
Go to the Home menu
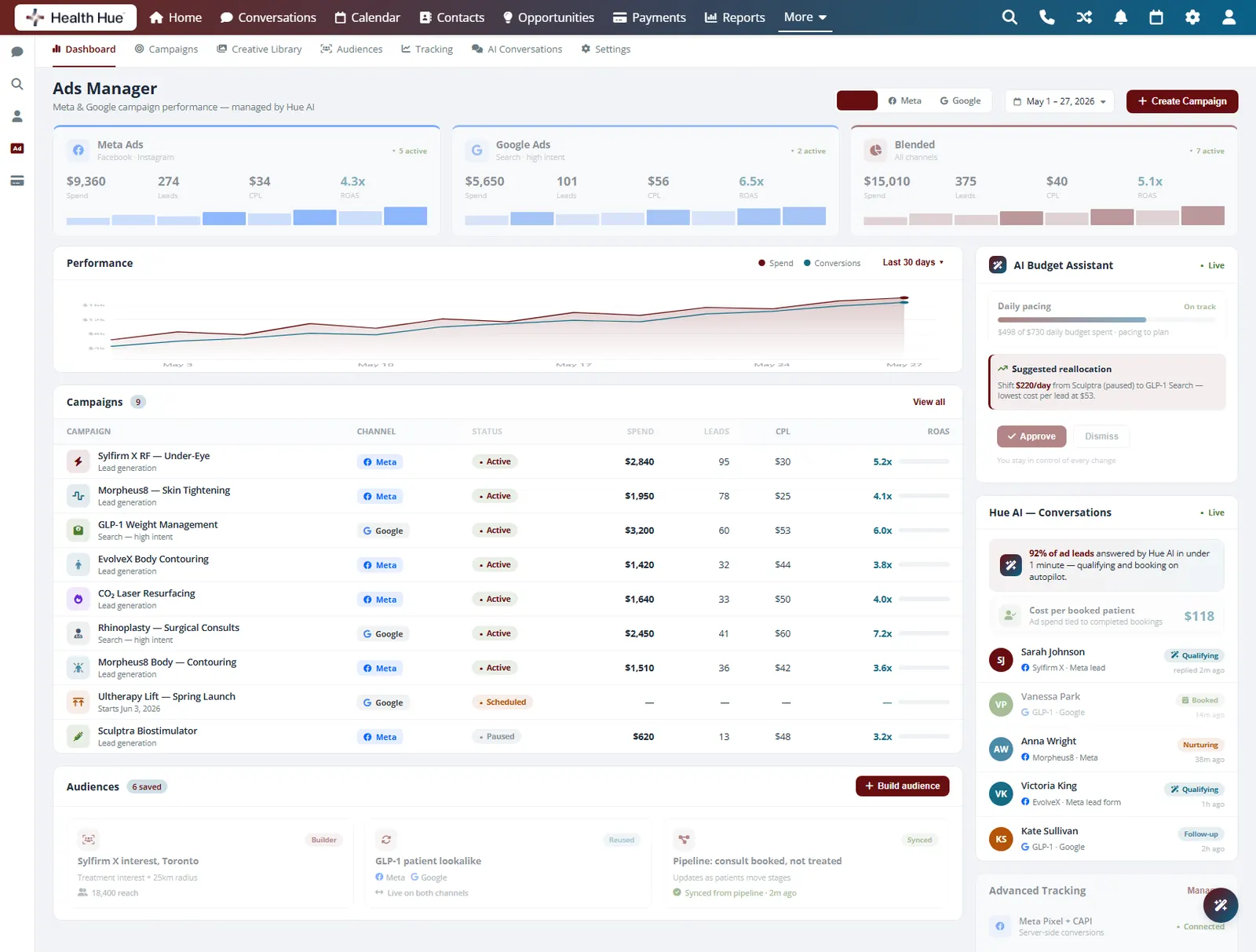[176, 17]
